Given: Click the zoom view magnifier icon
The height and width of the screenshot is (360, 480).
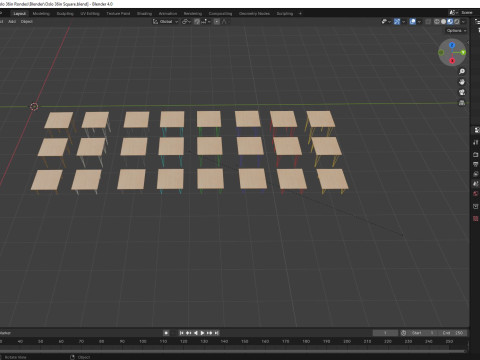Looking at the screenshot, I should (x=462, y=71).
